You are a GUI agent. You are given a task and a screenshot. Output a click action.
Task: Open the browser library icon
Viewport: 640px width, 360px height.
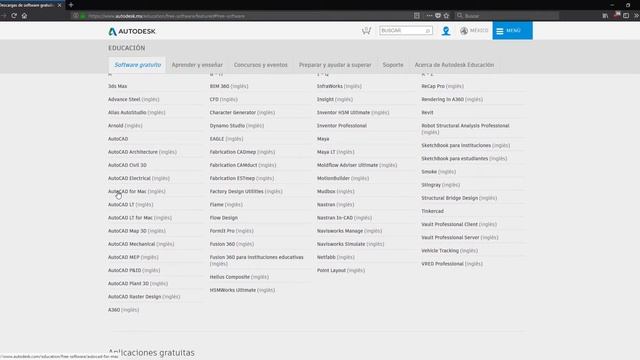pos(605,16)
